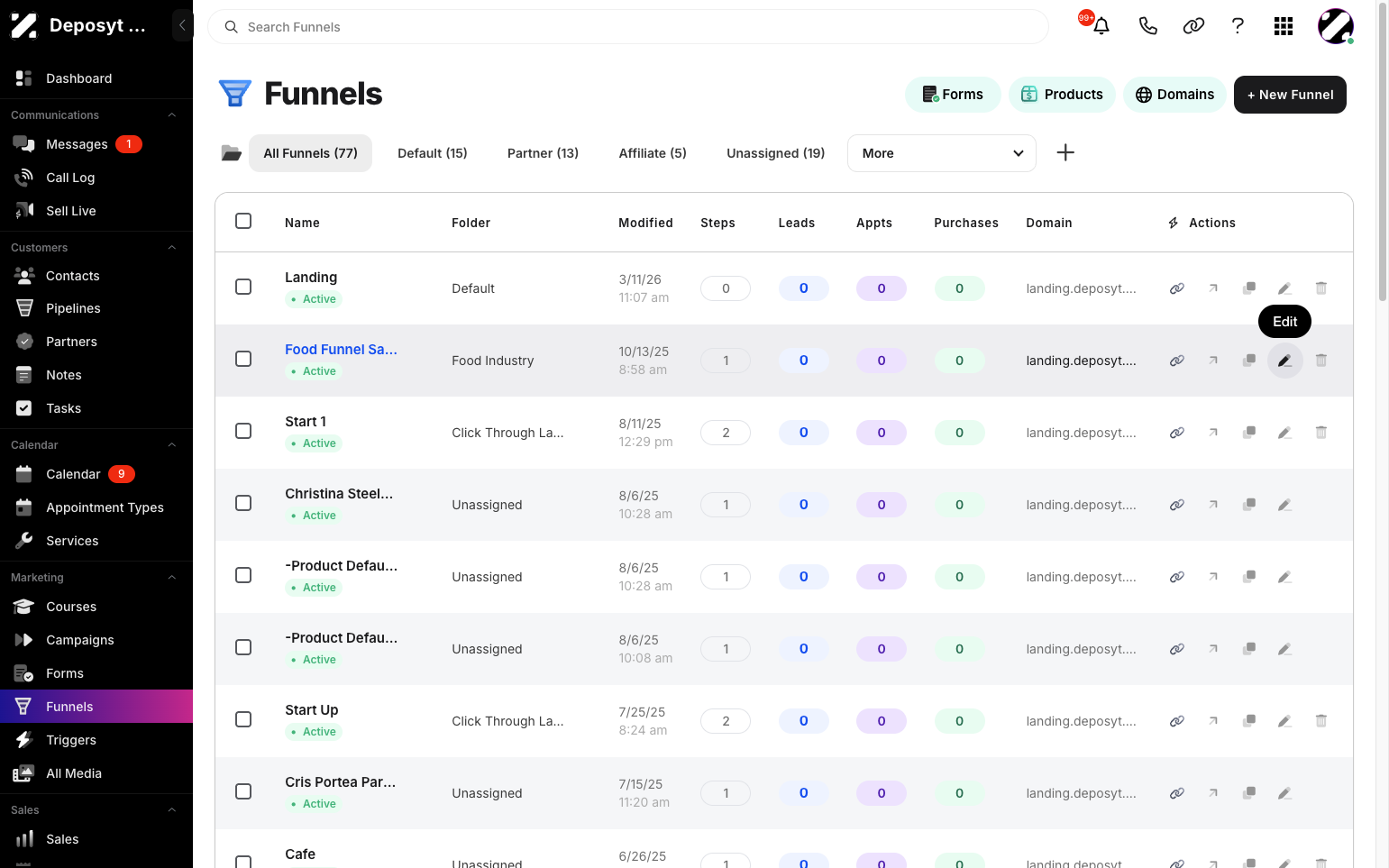Switch to the Partner (13) tab
Image resolution: width=1389 pixels, height=868 pixels.
543,153
